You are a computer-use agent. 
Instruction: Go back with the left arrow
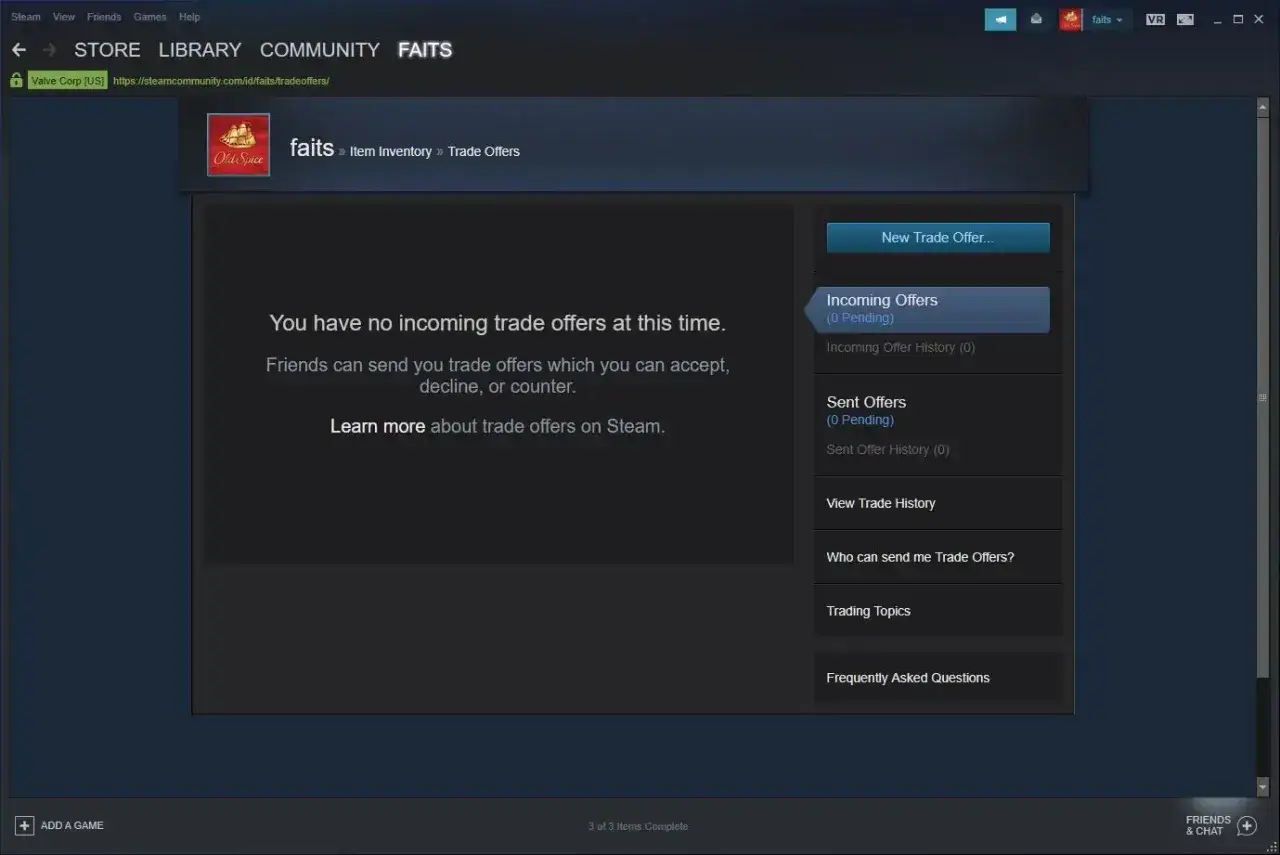pyautogui.click(x=19, y=49)
